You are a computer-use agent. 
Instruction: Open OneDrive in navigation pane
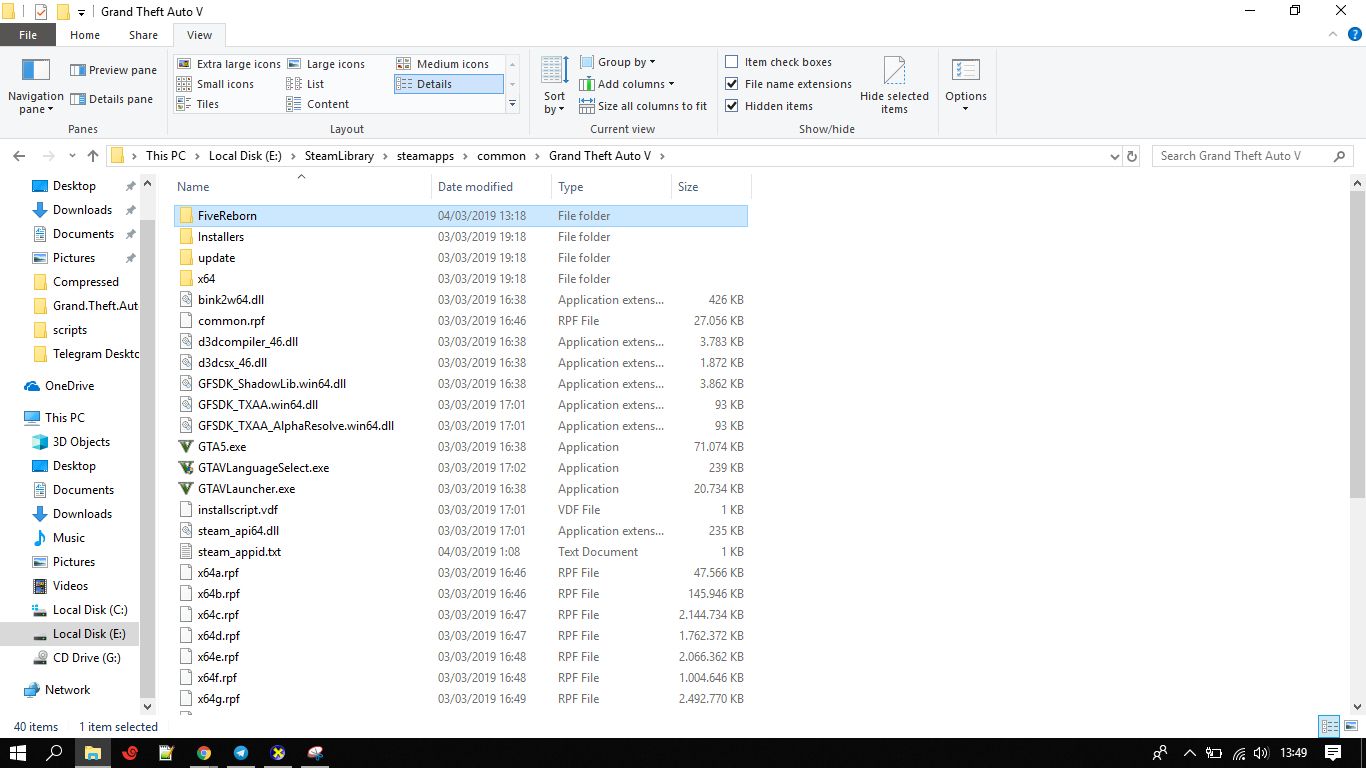[x=69, y=386]
